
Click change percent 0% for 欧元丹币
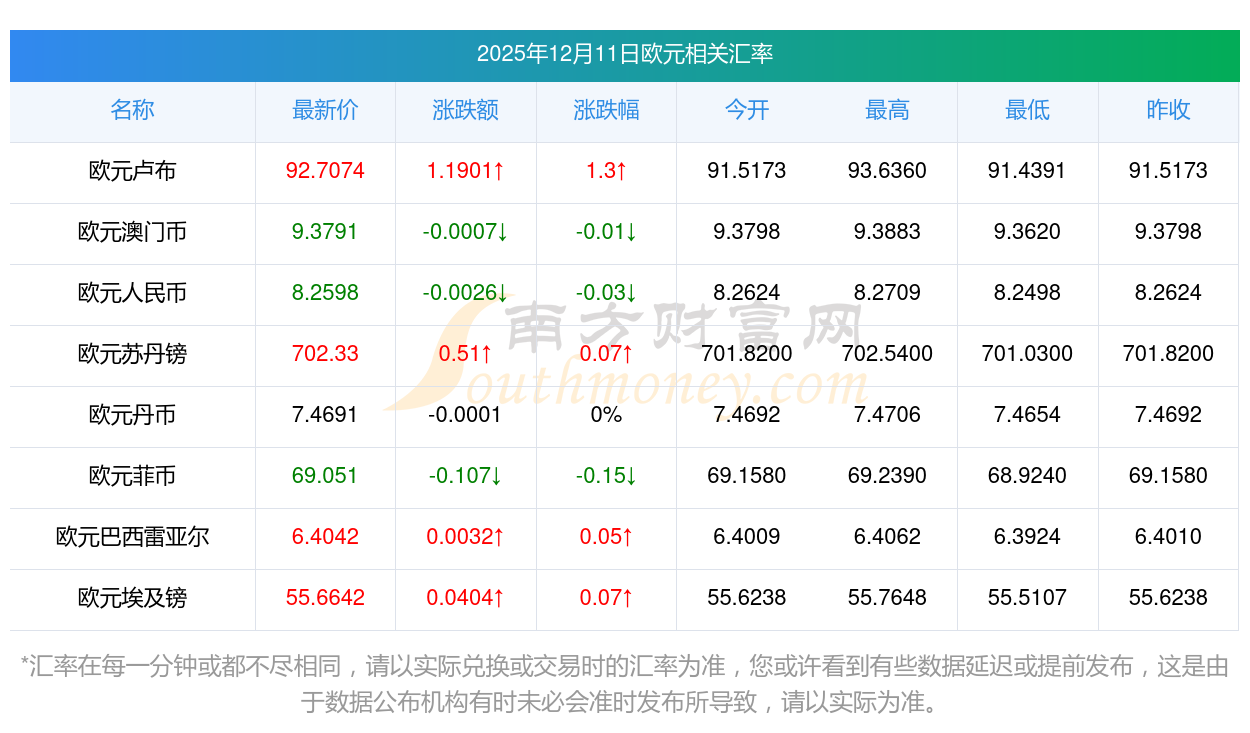(606, 415)
